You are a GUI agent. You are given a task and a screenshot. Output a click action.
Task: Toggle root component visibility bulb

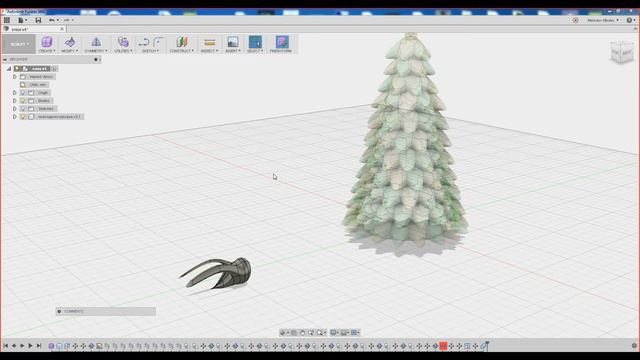point(17,69)
